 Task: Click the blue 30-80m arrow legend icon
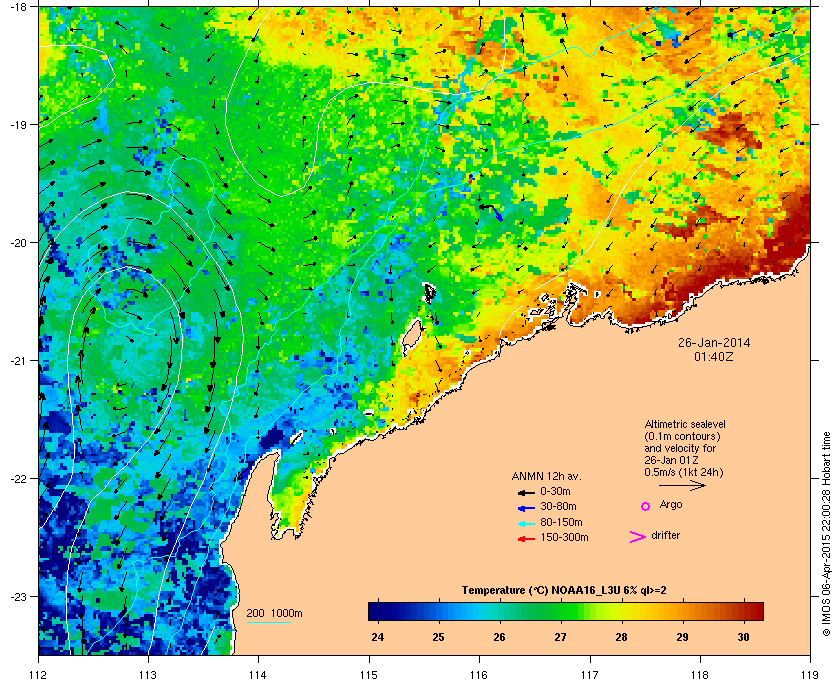pyautogui.click(x=526, y=508)
